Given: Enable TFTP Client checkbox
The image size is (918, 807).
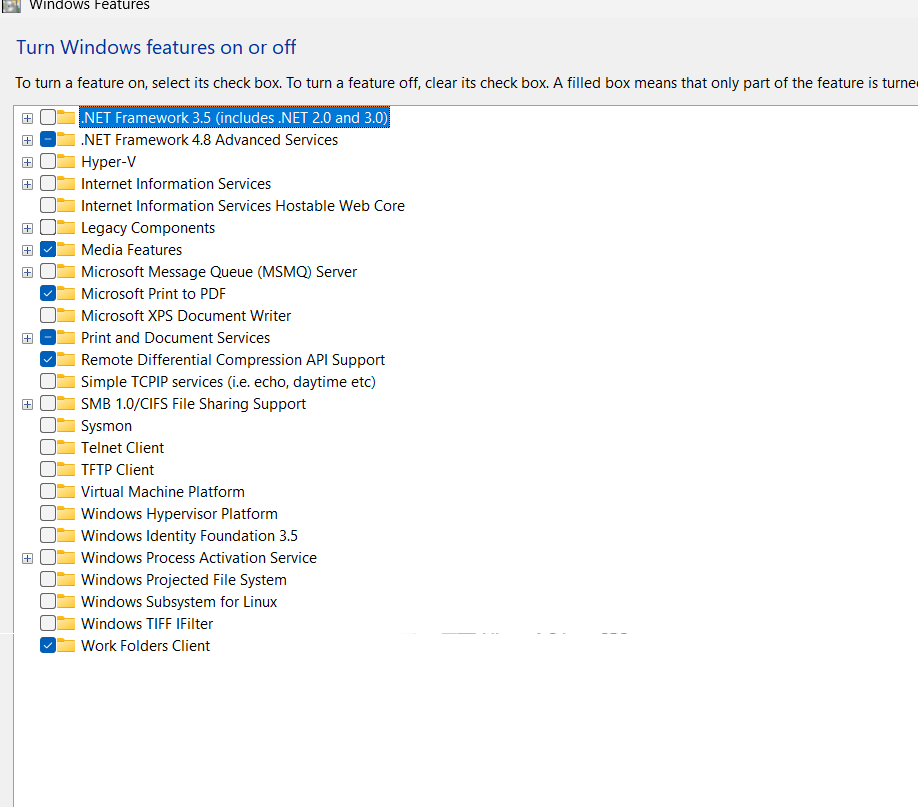Looking at the screenshot, I should (x=48, y=469).
